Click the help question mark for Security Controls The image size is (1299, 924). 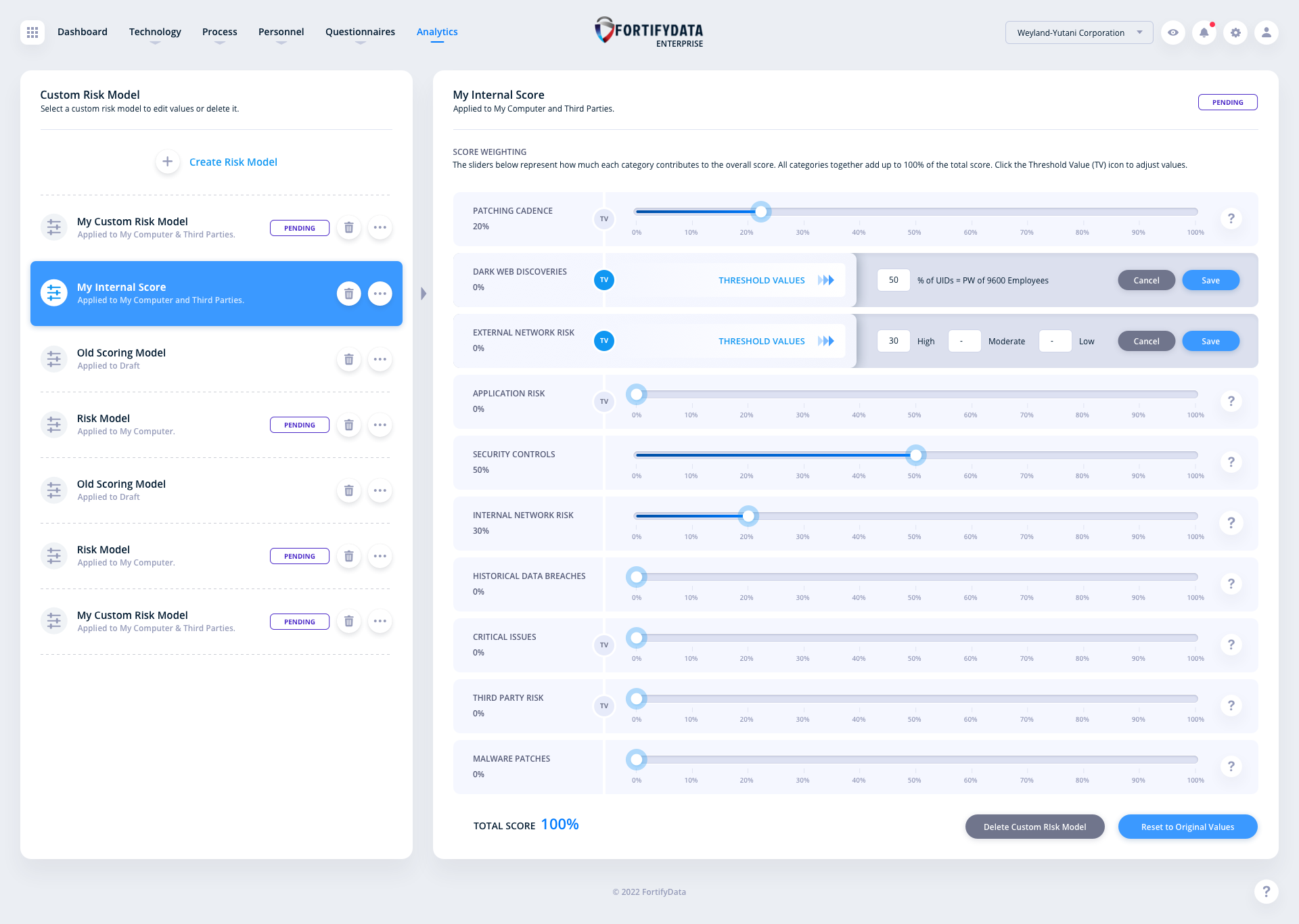(x=1231, y=462)
